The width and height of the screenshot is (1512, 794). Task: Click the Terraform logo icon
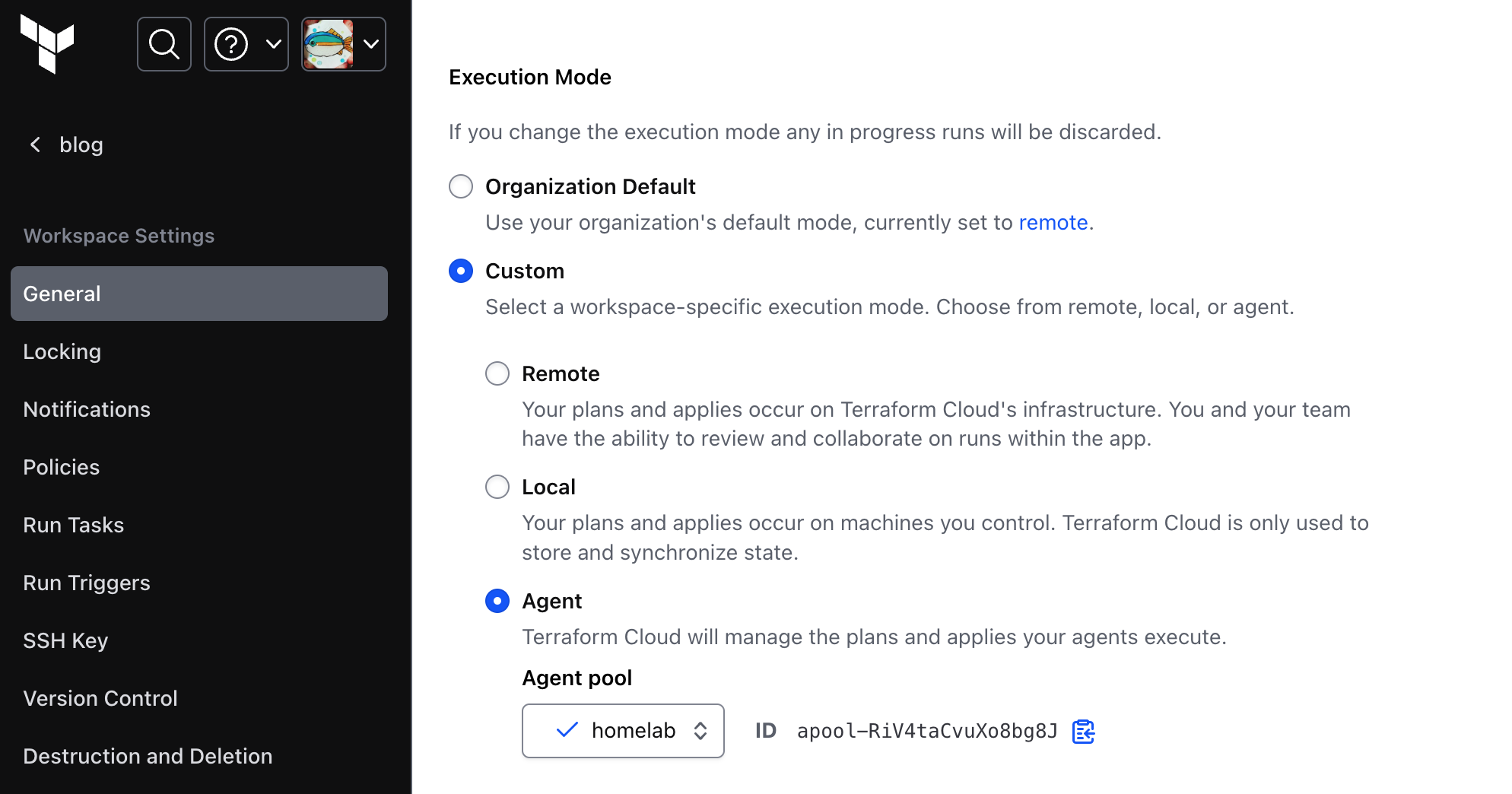click(47, 43)
